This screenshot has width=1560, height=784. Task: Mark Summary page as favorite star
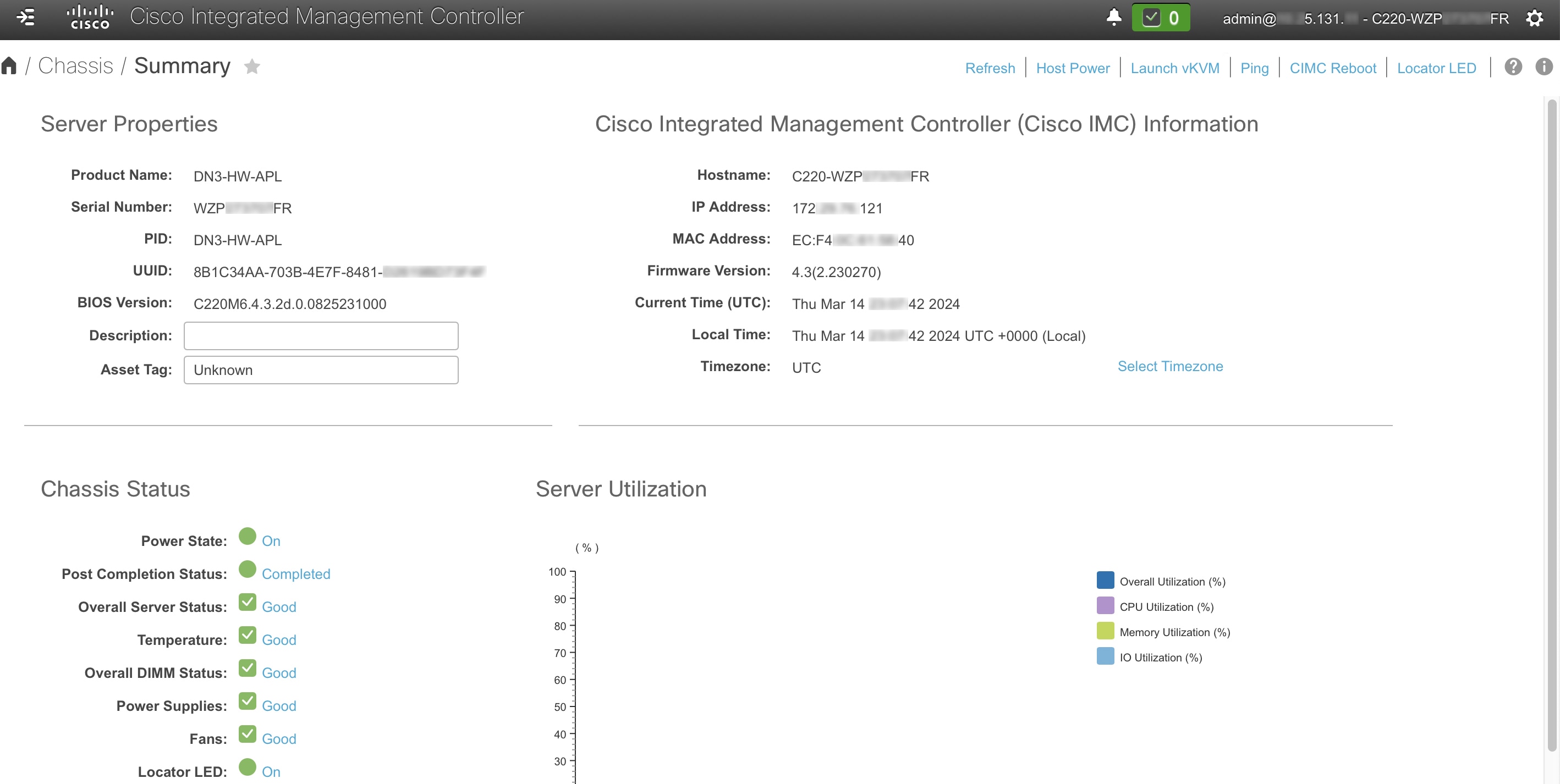[x=252, y=66]
